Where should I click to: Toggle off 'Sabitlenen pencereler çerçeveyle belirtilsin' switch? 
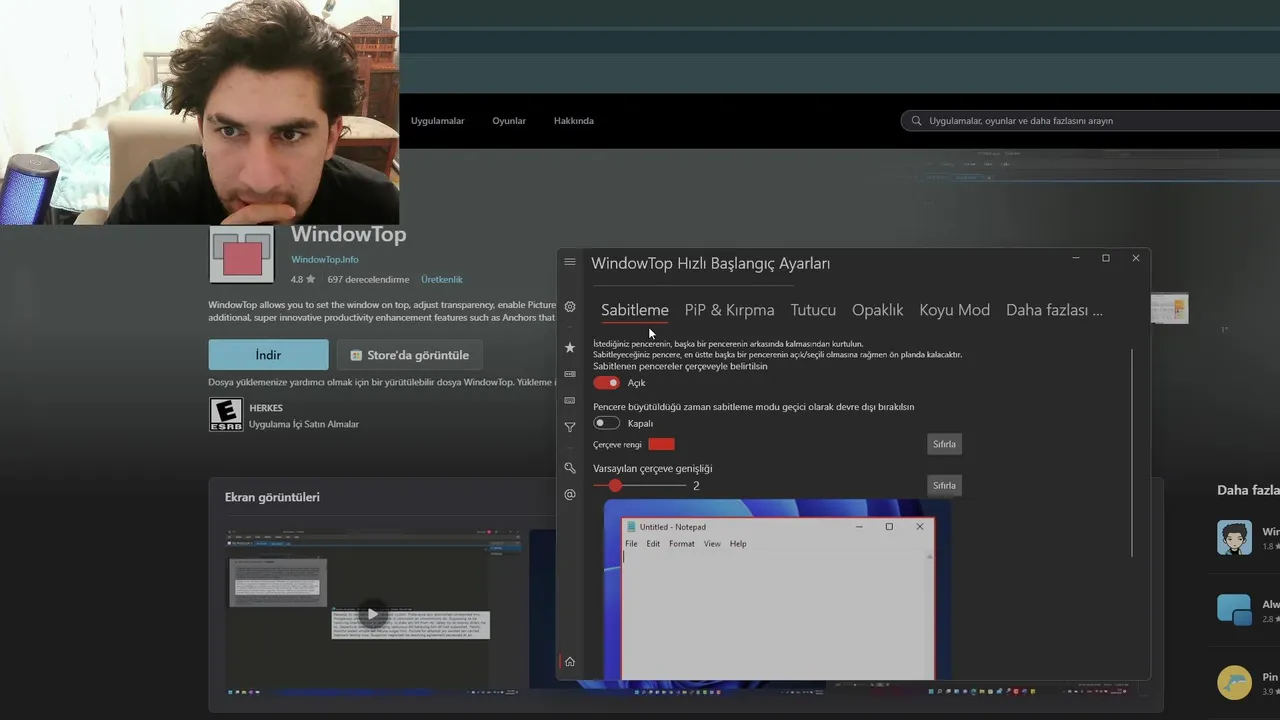606,383
